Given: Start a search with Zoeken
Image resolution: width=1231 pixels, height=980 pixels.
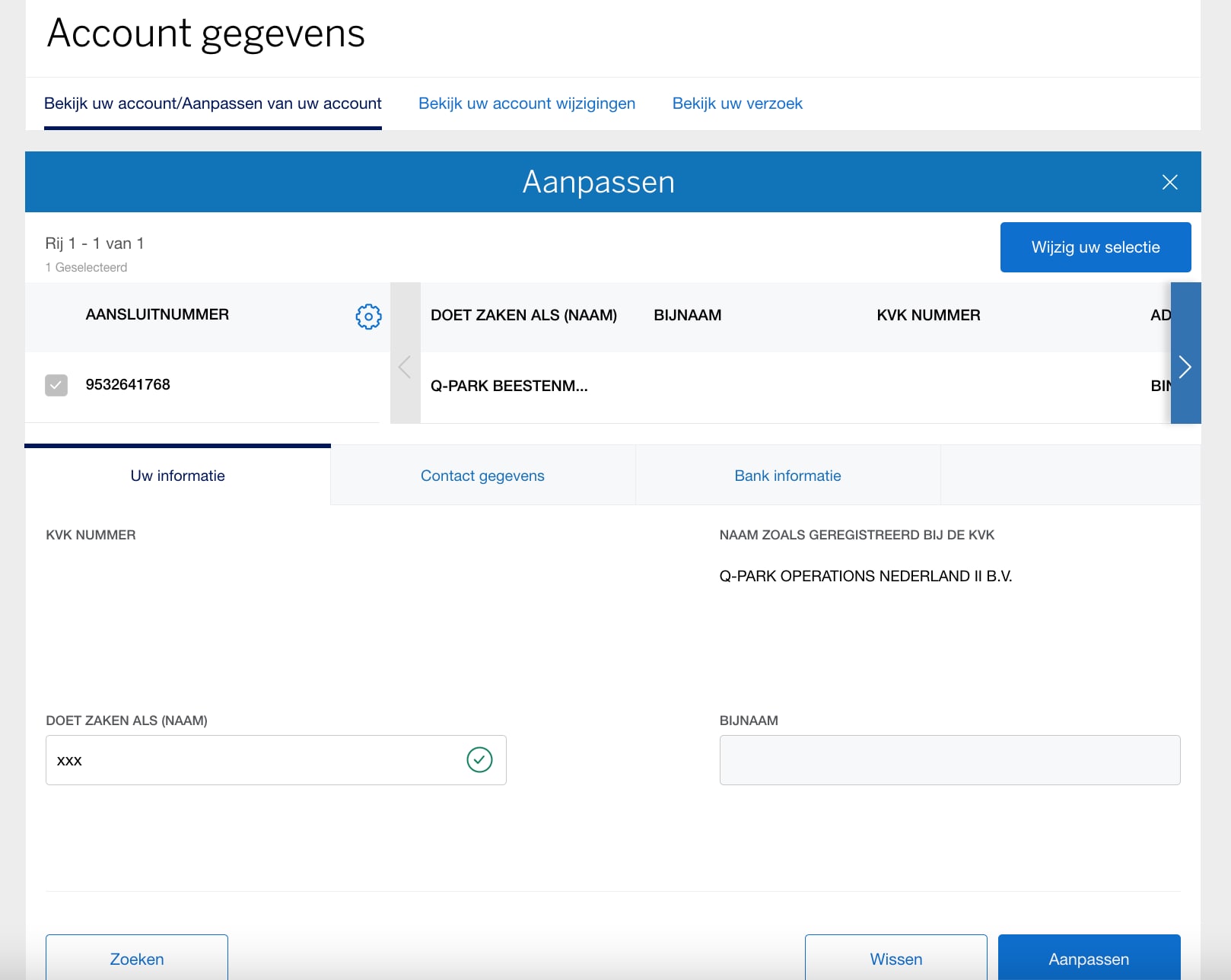Looking at the screenshot, I should [x=137, y=959].
